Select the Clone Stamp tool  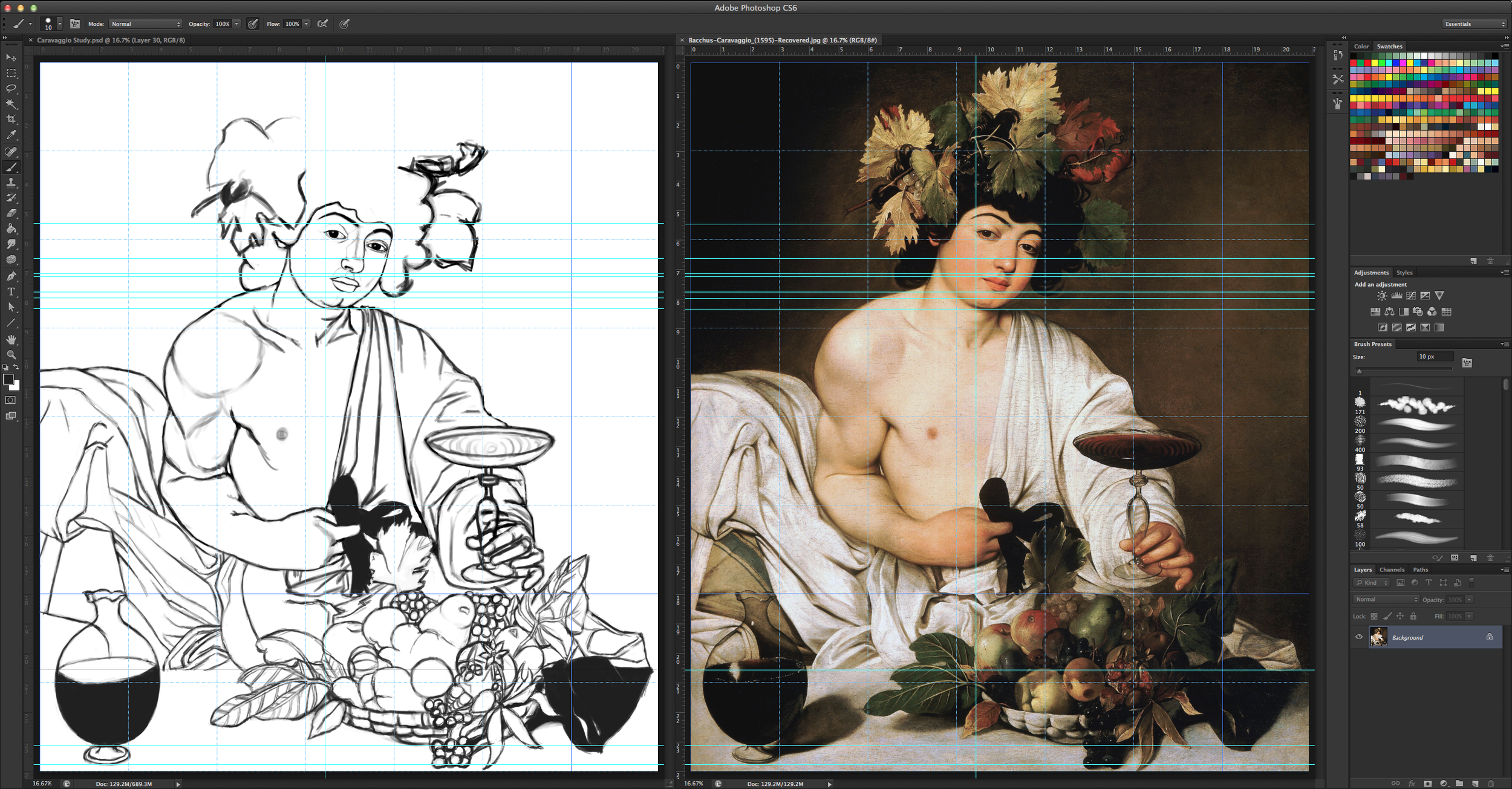[x=11, y=183]
